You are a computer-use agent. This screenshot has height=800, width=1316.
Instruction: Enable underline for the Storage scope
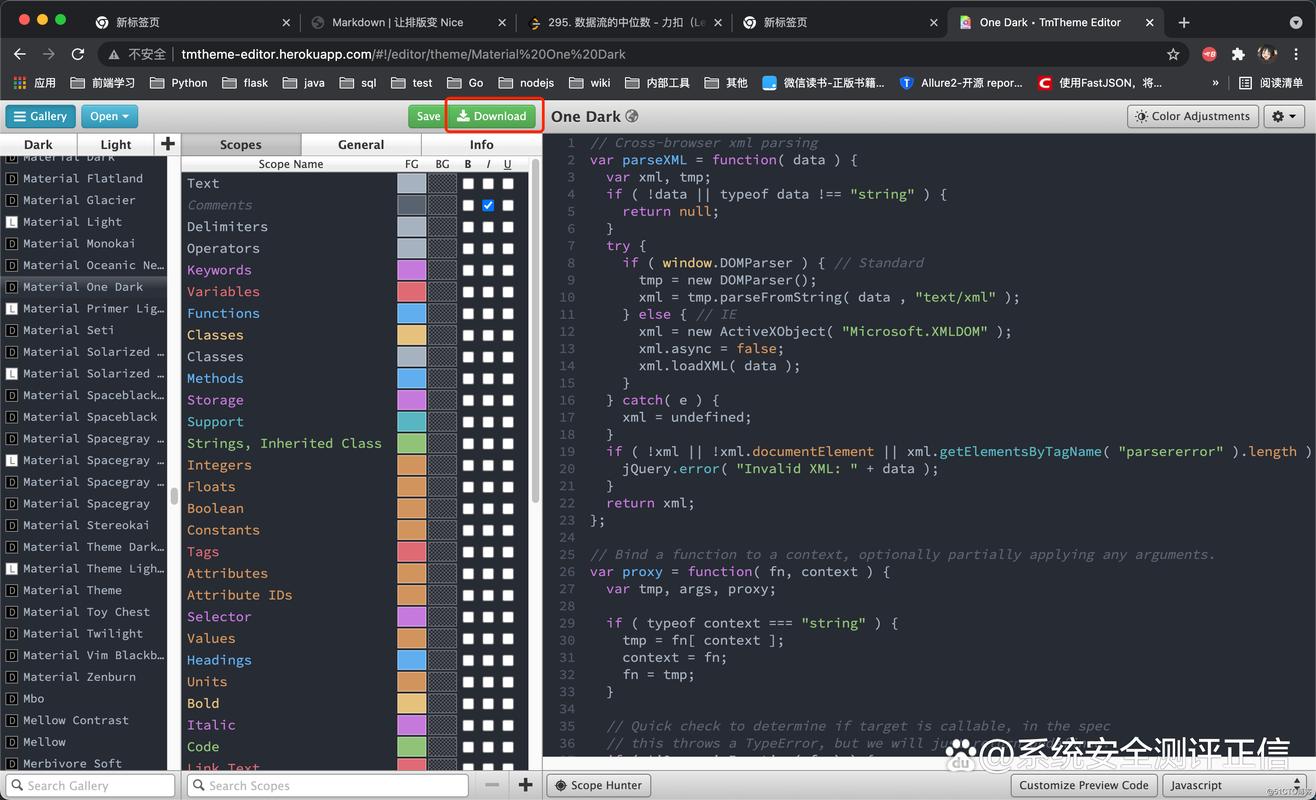(x=508, y=400)
